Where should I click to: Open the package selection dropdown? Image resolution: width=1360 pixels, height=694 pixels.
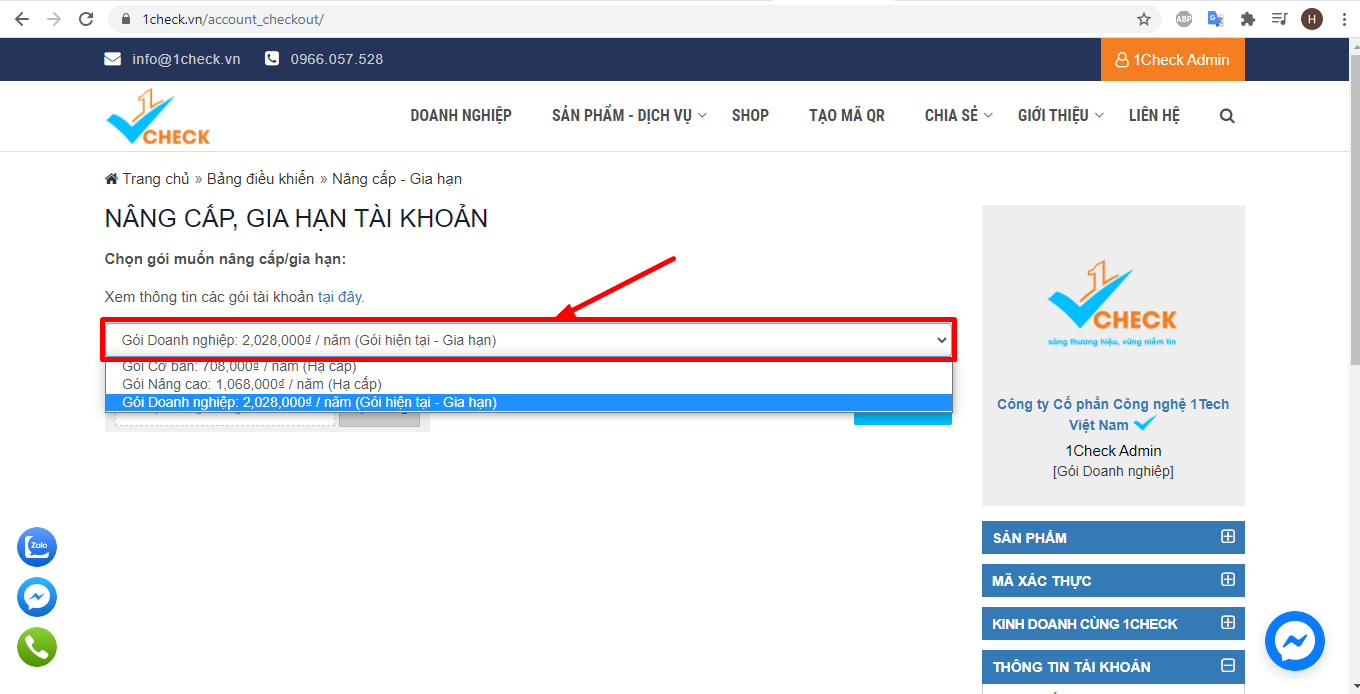coord(529,340)
